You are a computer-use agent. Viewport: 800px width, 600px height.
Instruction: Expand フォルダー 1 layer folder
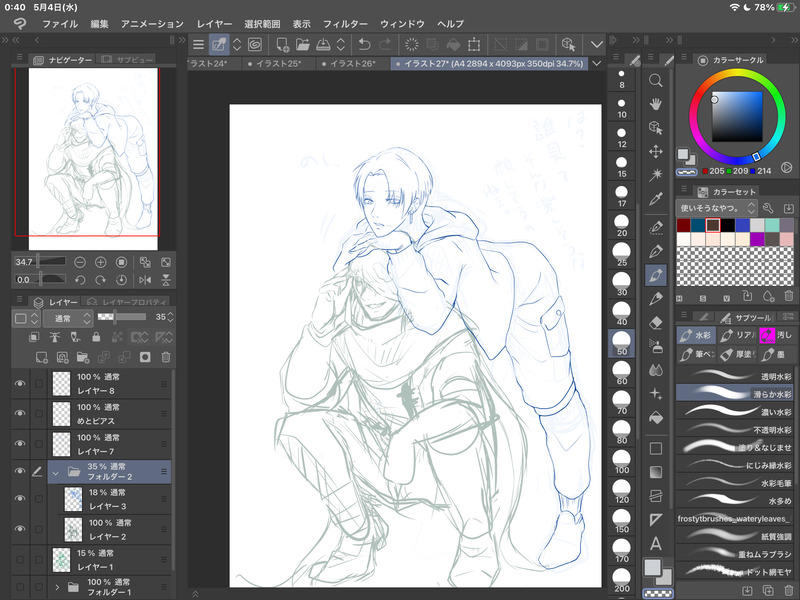point(56,587)
